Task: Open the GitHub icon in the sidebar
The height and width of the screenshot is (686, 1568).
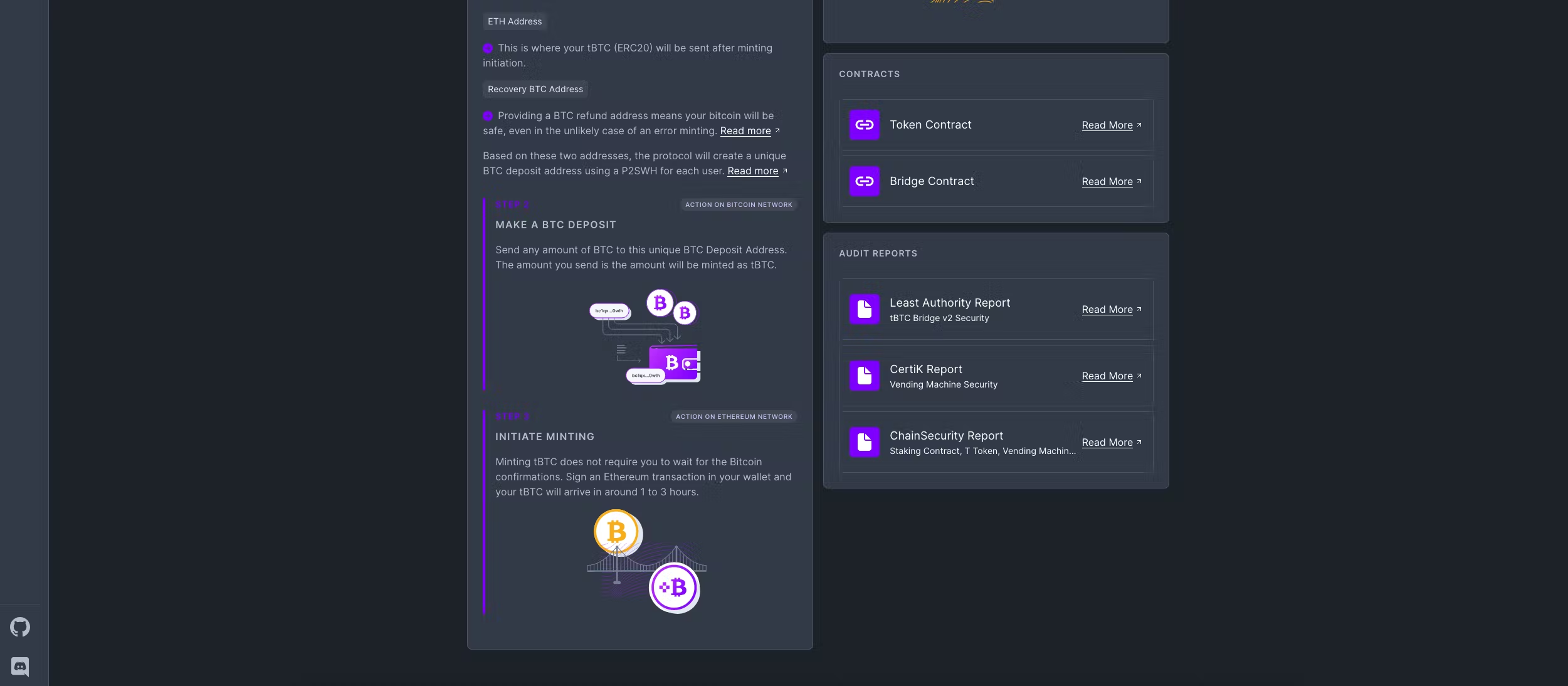Action: [x=20, y=626]
